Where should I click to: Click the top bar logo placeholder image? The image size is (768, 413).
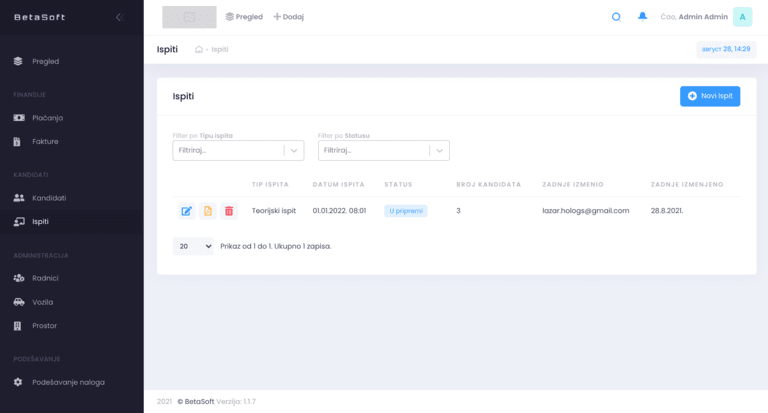tap(189, 17)
